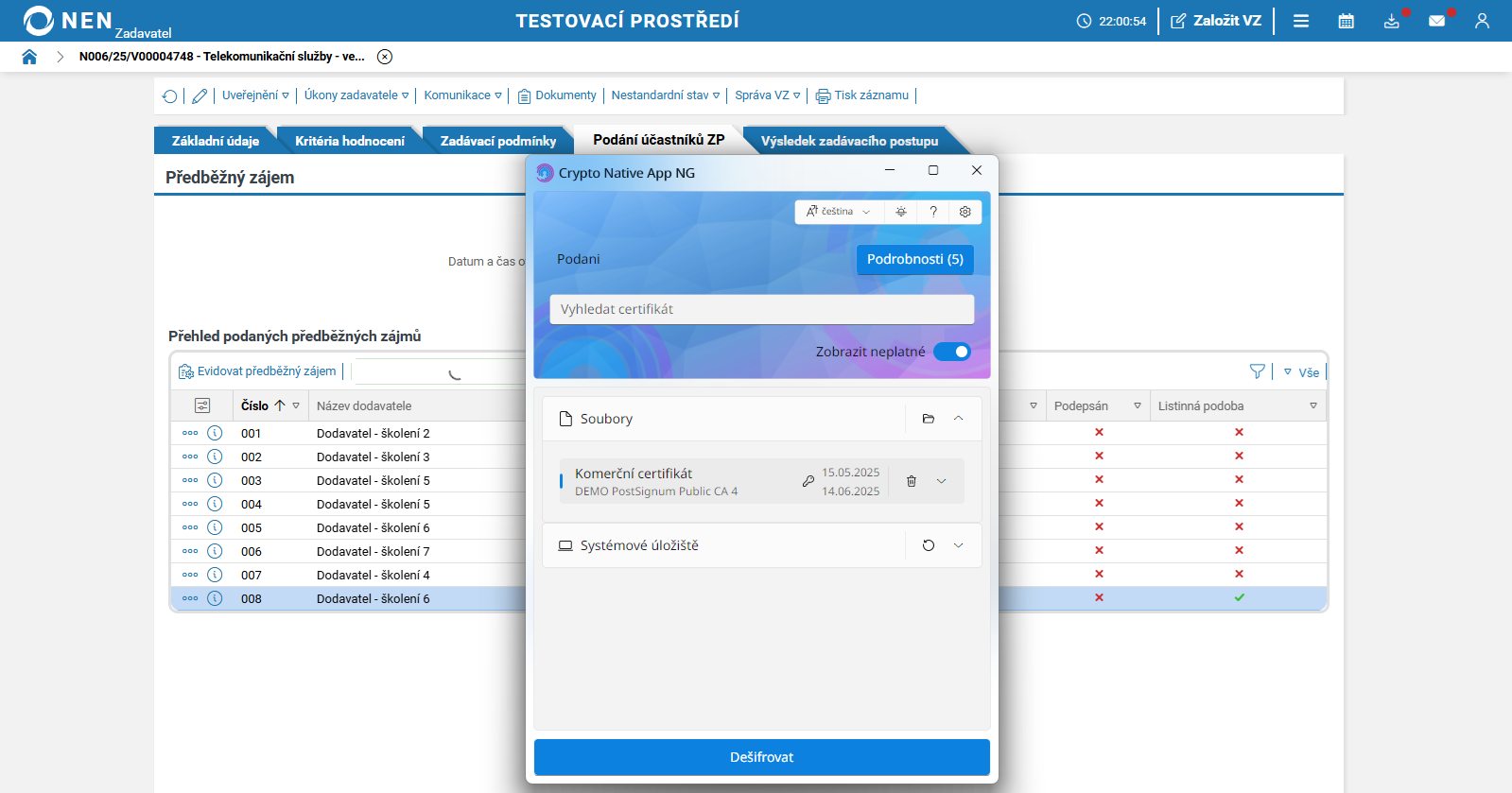Click the Podrobnosti (5) button
Screen dimensions: 1512x793
pyautogui.click(x=915, y=259)
